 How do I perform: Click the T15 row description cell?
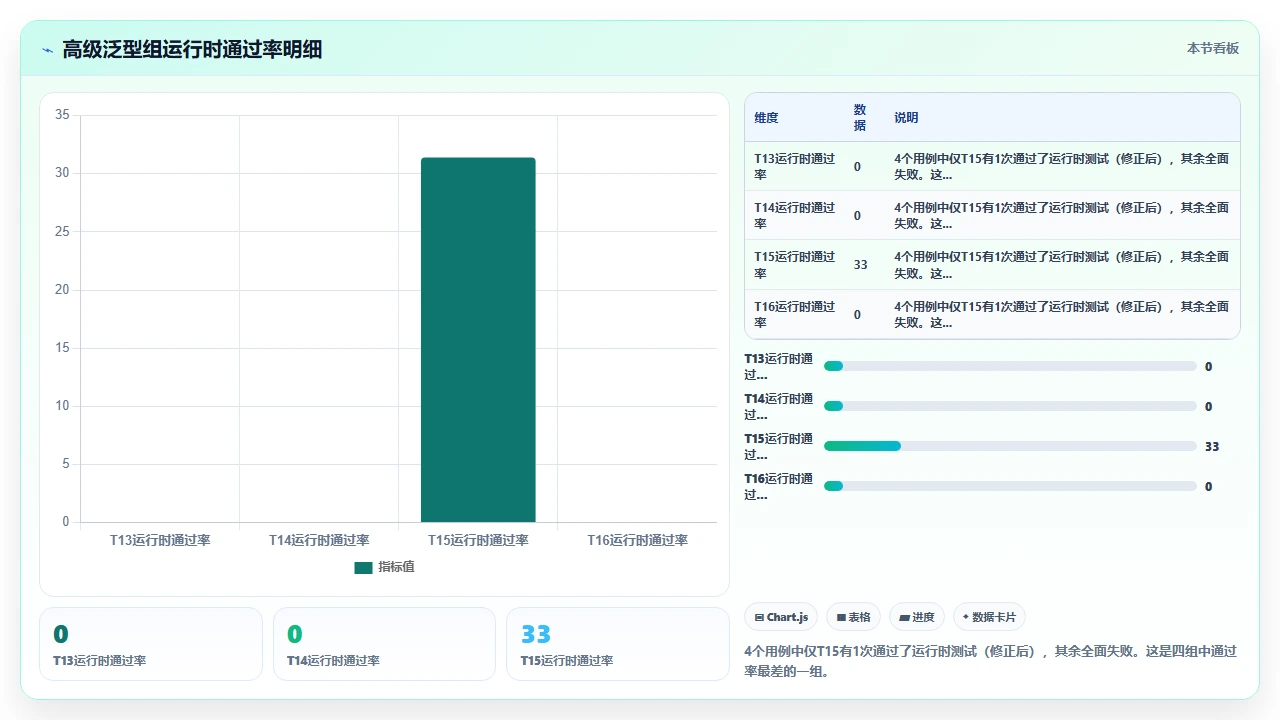click(x=1063, y=265)
